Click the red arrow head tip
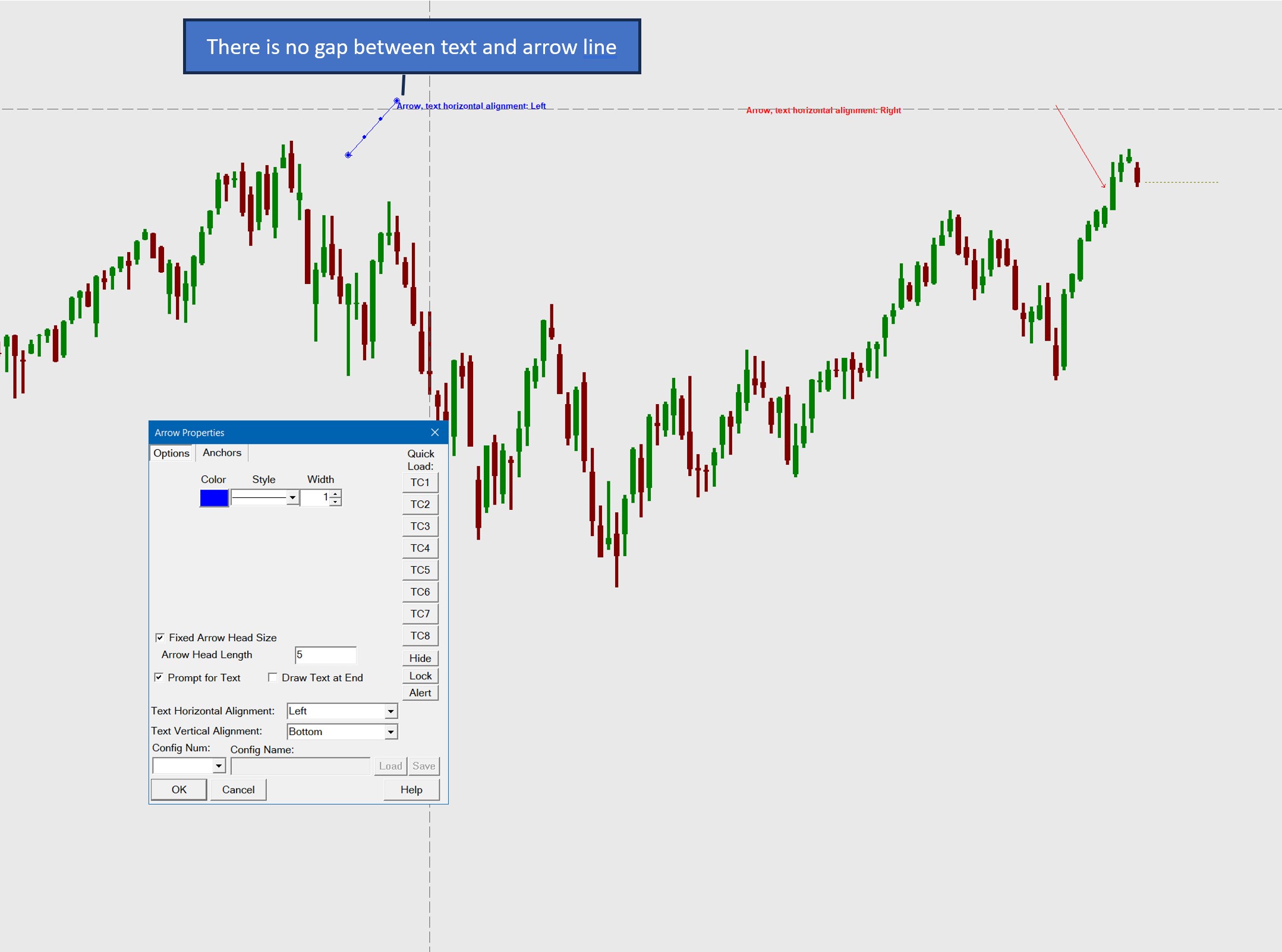The height and width of the screenshot is (952, 1282). pyautogui.click(x=1104, y=187)
